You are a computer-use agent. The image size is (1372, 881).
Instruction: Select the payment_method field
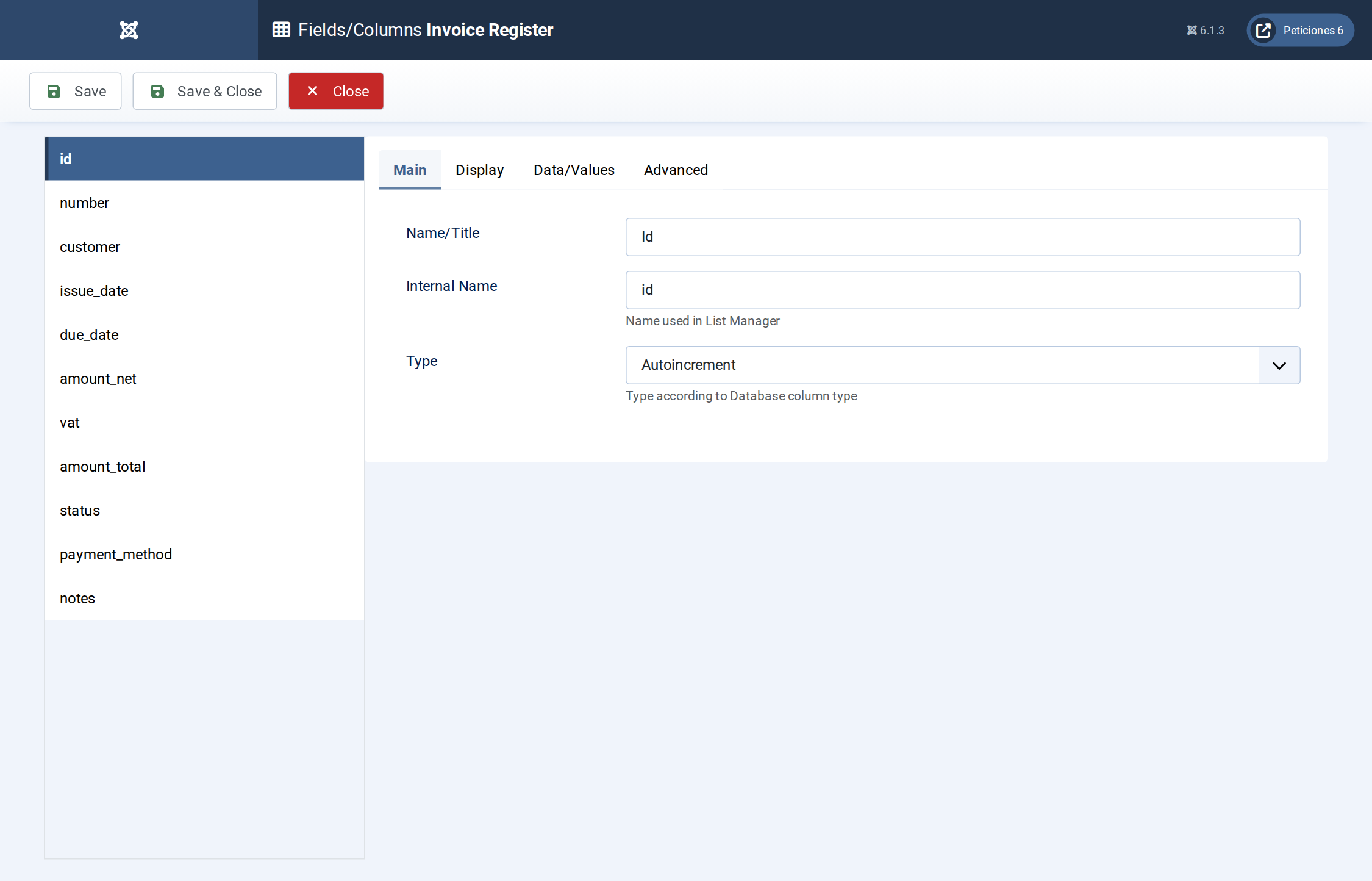(x=204, y=554)
